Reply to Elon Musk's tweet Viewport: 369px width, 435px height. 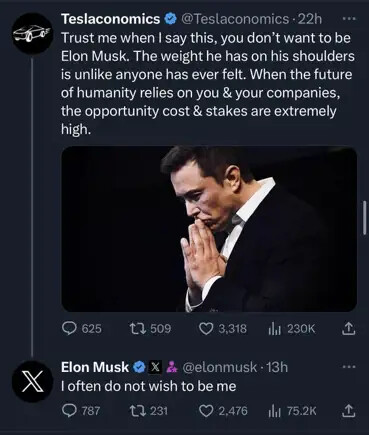(81, 410)
